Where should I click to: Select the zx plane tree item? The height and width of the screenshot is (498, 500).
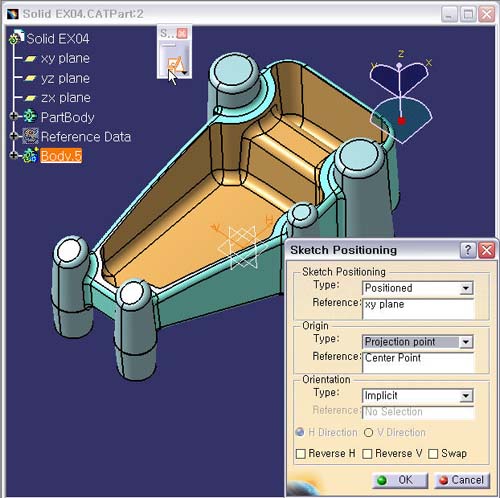[x=65, y=98]
